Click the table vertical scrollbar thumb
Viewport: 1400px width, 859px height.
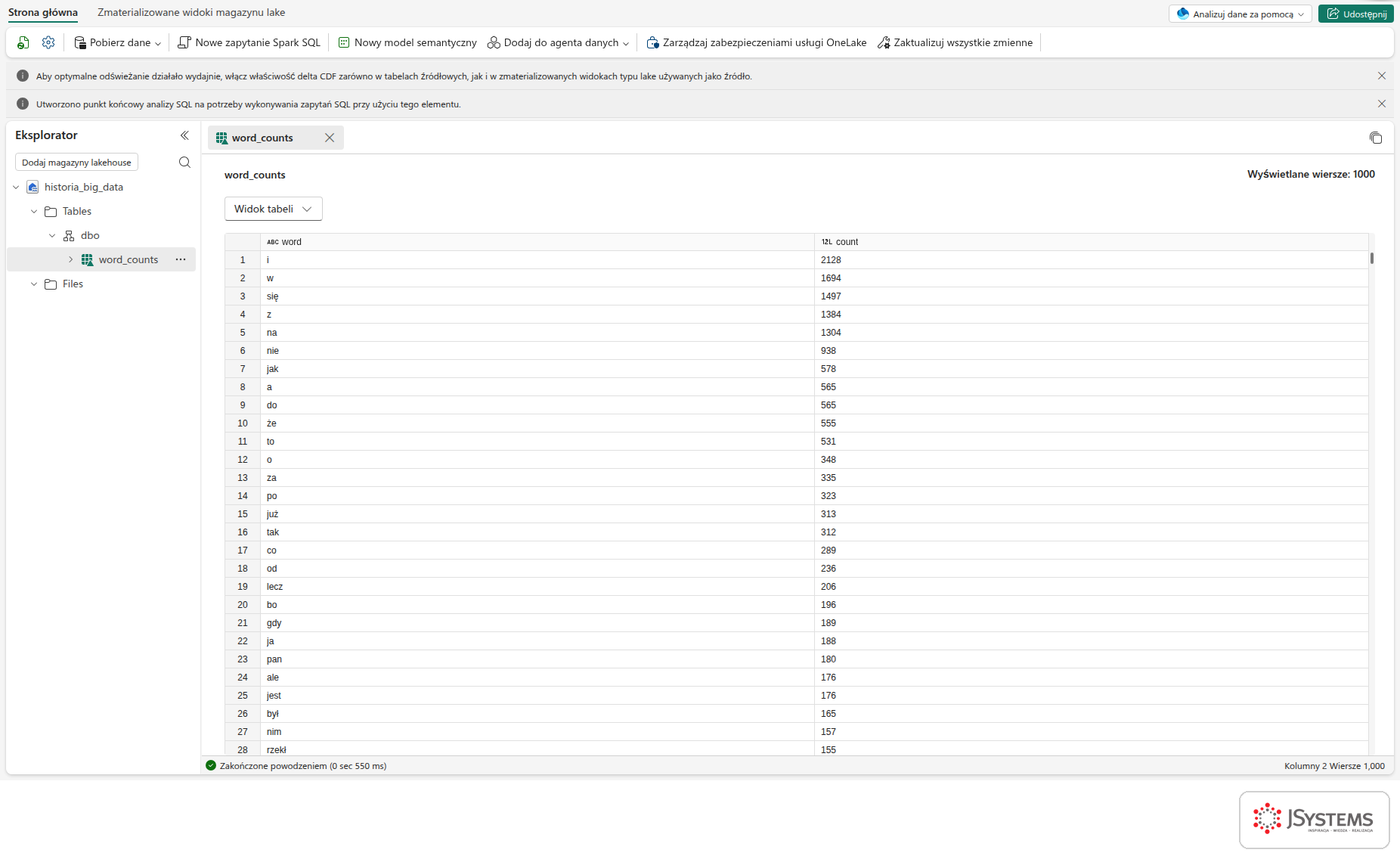click(x=1371, y=258)
